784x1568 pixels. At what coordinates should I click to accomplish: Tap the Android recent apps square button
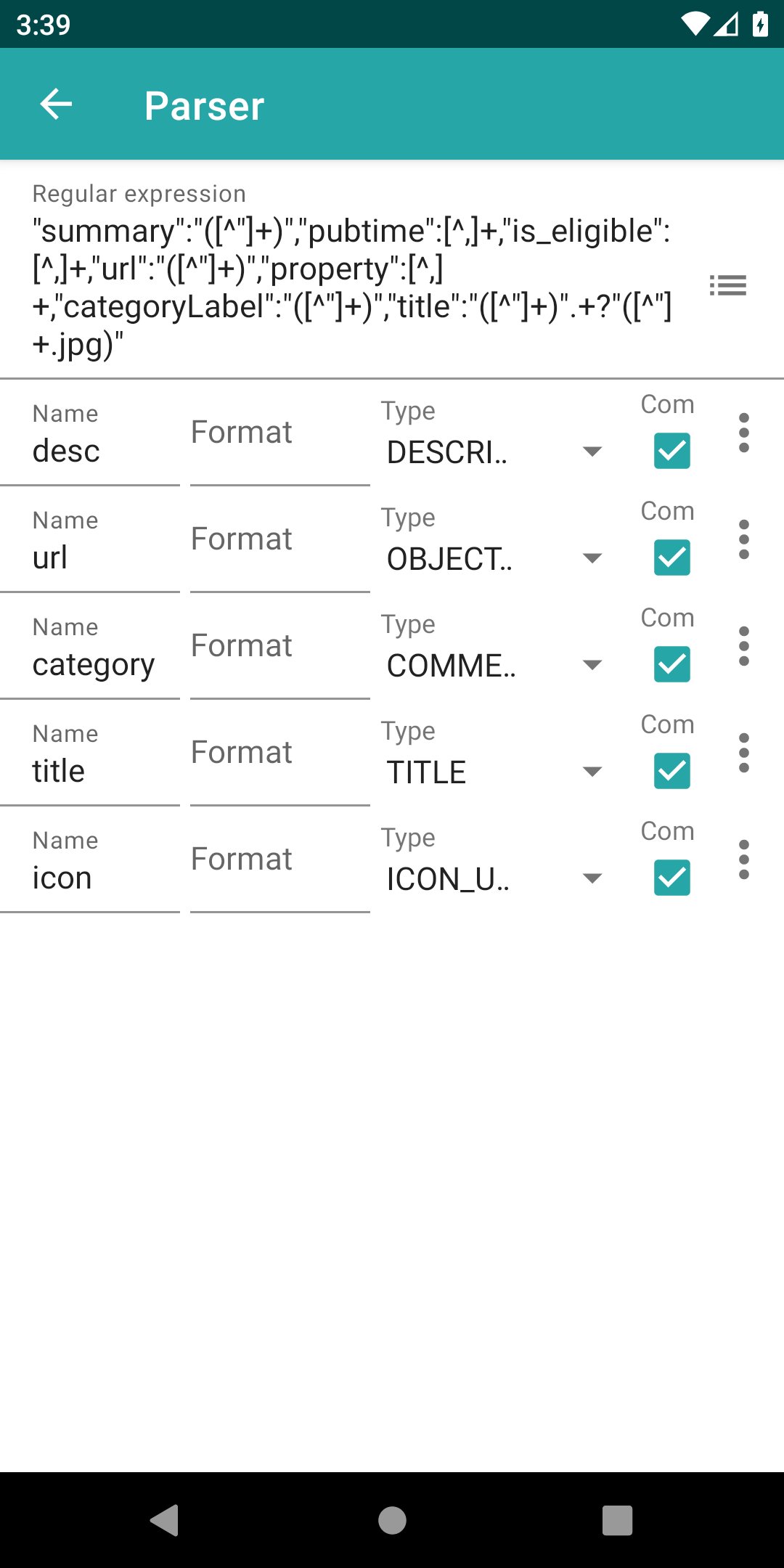pyautogui.click(x=617, y=1520)
